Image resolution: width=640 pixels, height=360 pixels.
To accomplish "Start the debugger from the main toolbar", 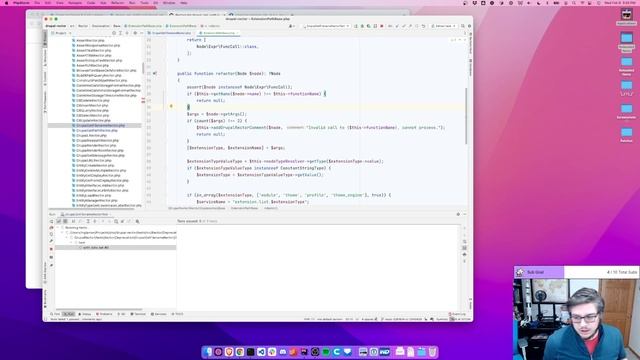I will 362,26.
